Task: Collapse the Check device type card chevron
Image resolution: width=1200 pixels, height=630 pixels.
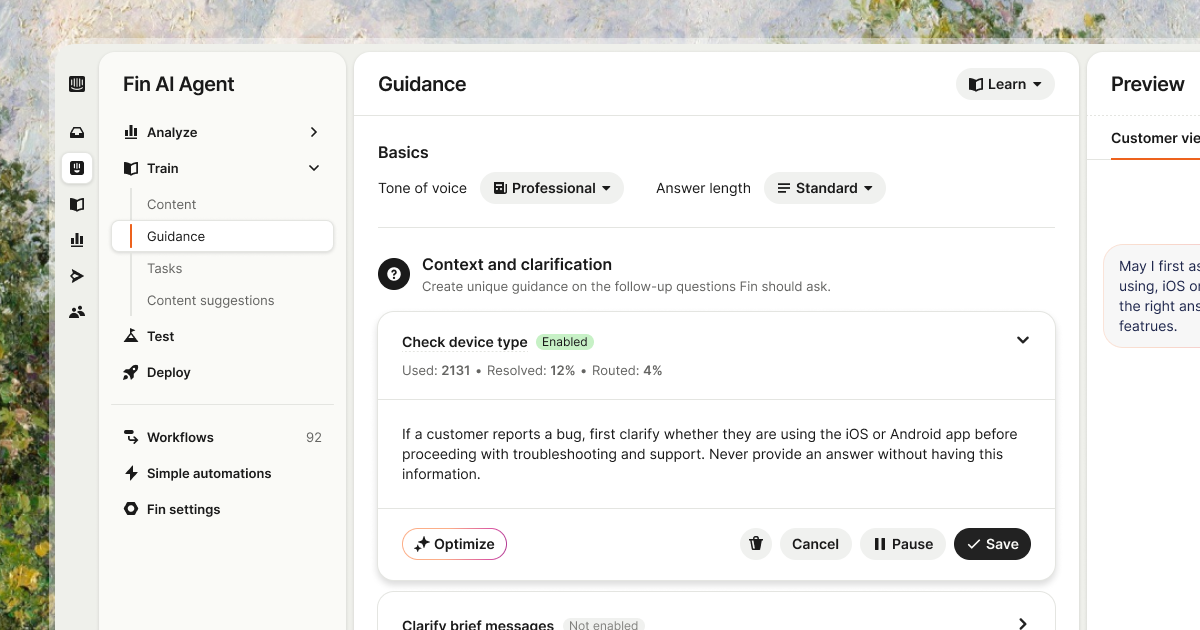Action: [x=1023, y=340]
